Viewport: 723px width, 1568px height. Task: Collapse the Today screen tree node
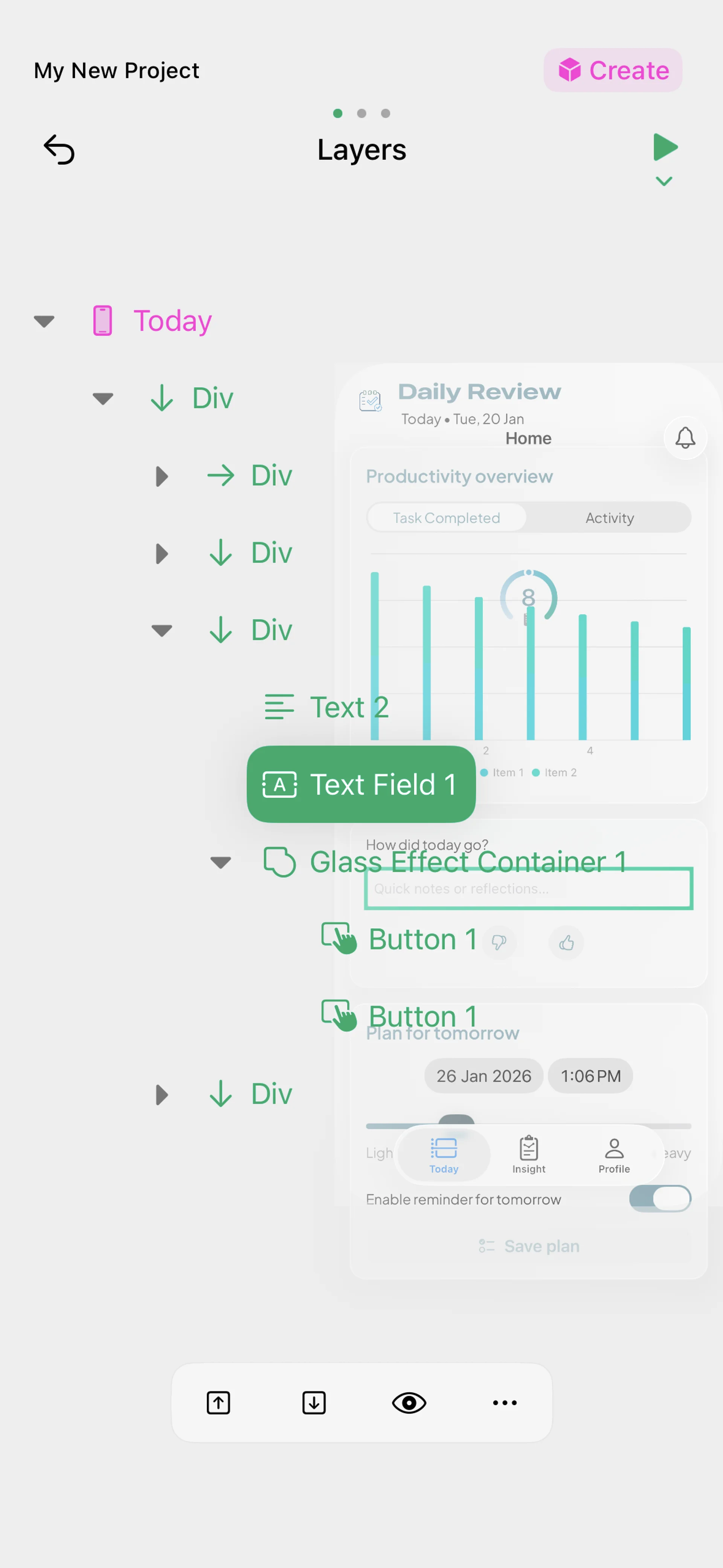tap(44, 321)
